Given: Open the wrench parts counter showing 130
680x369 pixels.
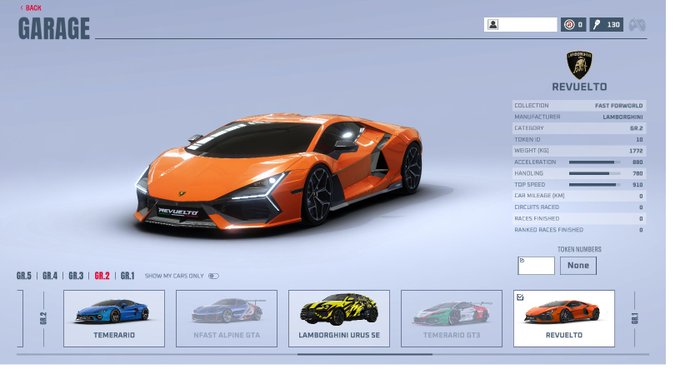Looking at the screenshot, I should click(606, 25).
